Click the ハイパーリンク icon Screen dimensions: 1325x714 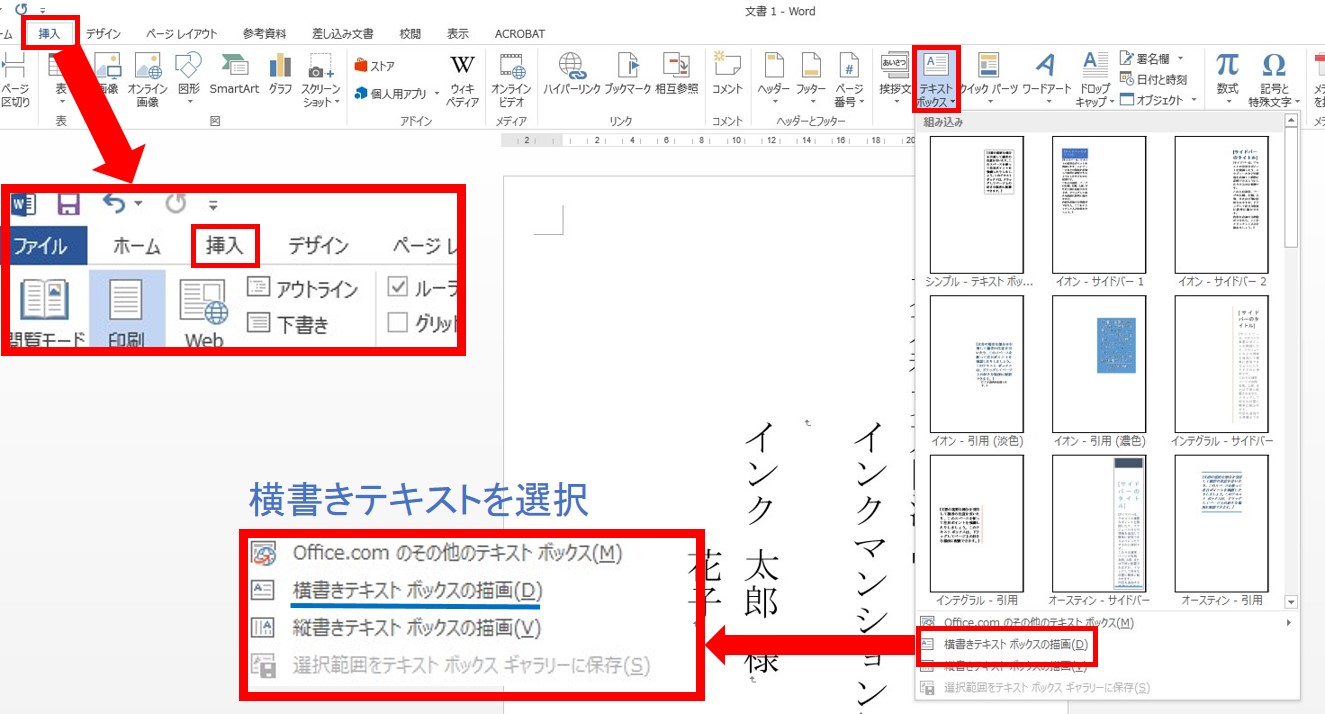572,75
